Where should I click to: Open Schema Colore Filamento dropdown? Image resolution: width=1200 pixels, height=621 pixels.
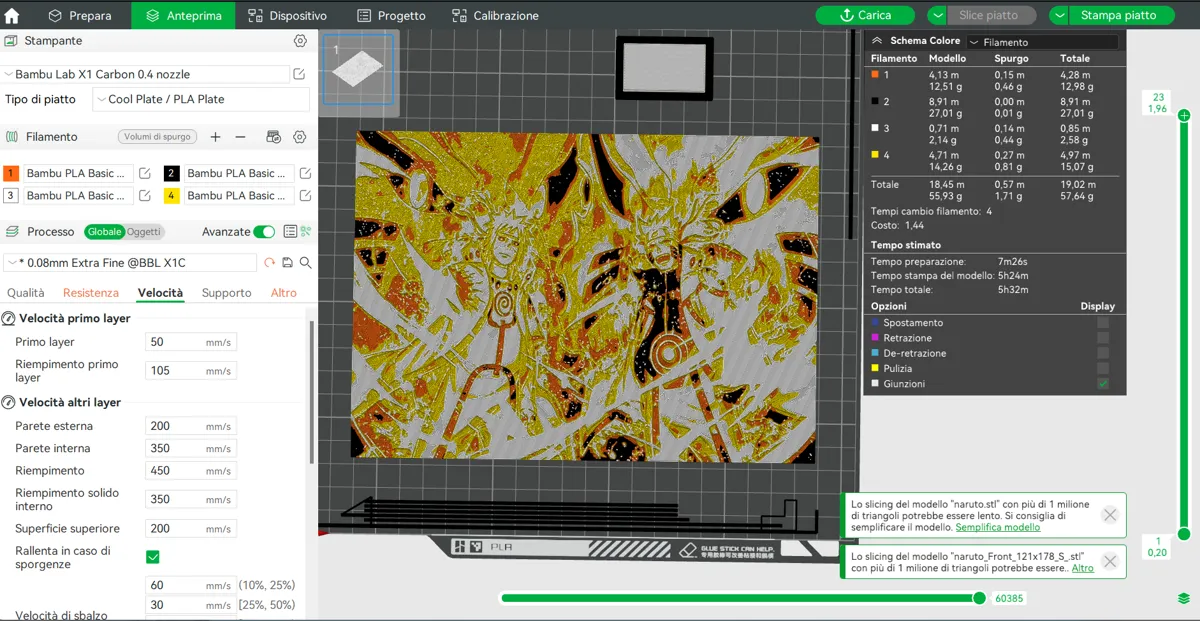(1043, 42)
